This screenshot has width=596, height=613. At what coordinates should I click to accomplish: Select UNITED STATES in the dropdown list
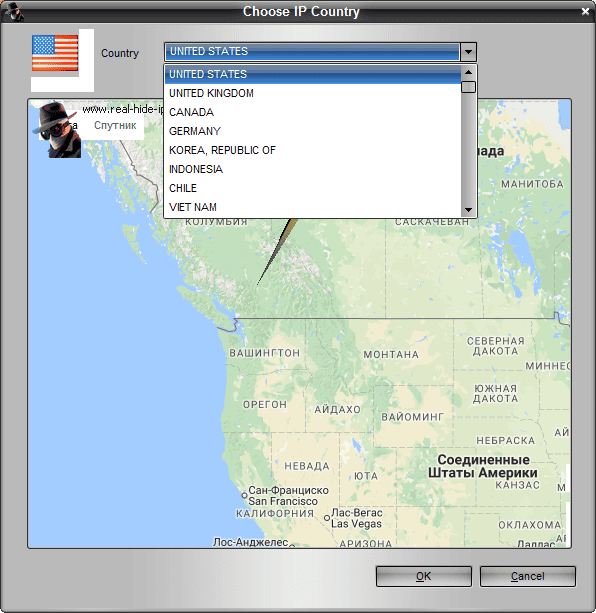(x=313, y=74)
